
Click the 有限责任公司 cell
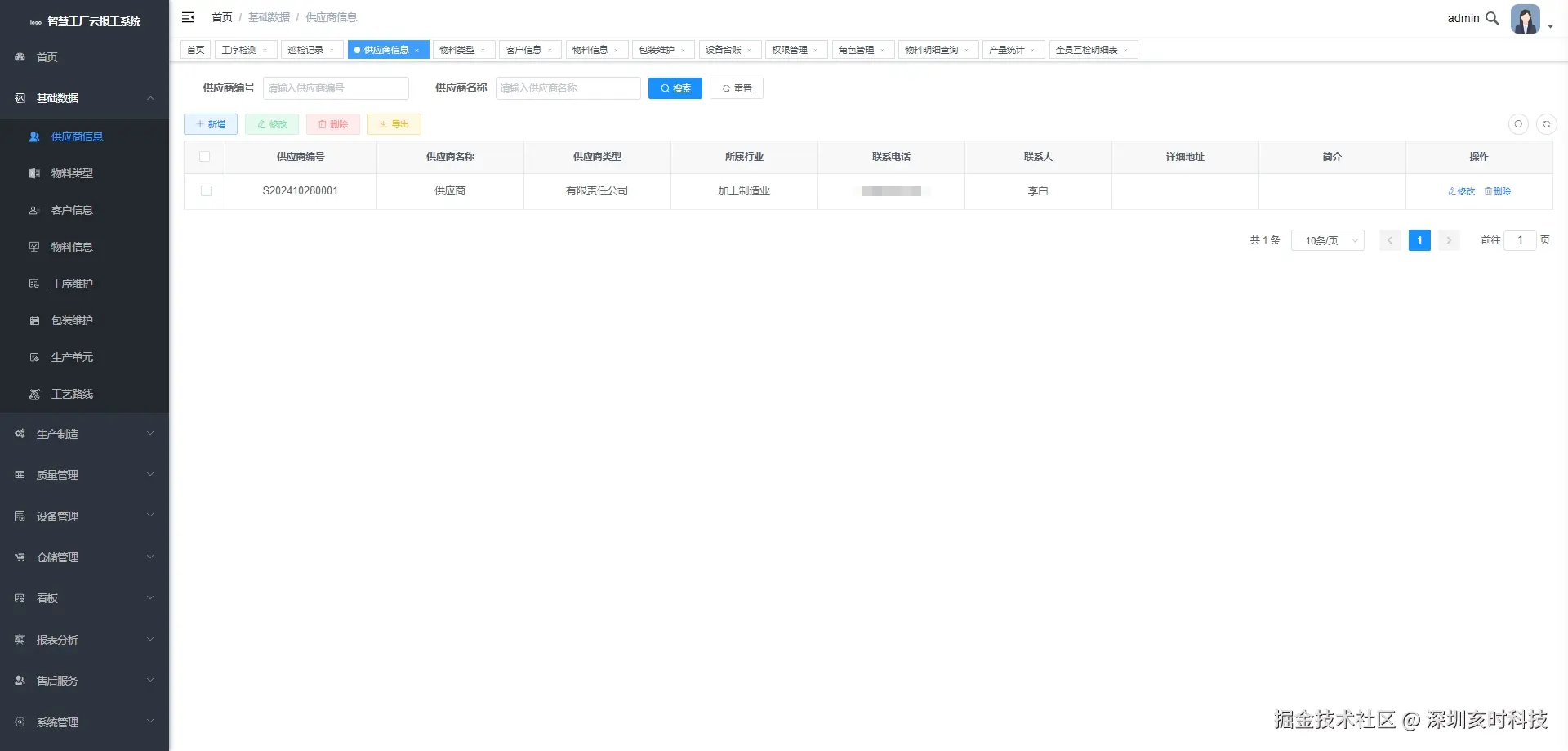(597, 191)
